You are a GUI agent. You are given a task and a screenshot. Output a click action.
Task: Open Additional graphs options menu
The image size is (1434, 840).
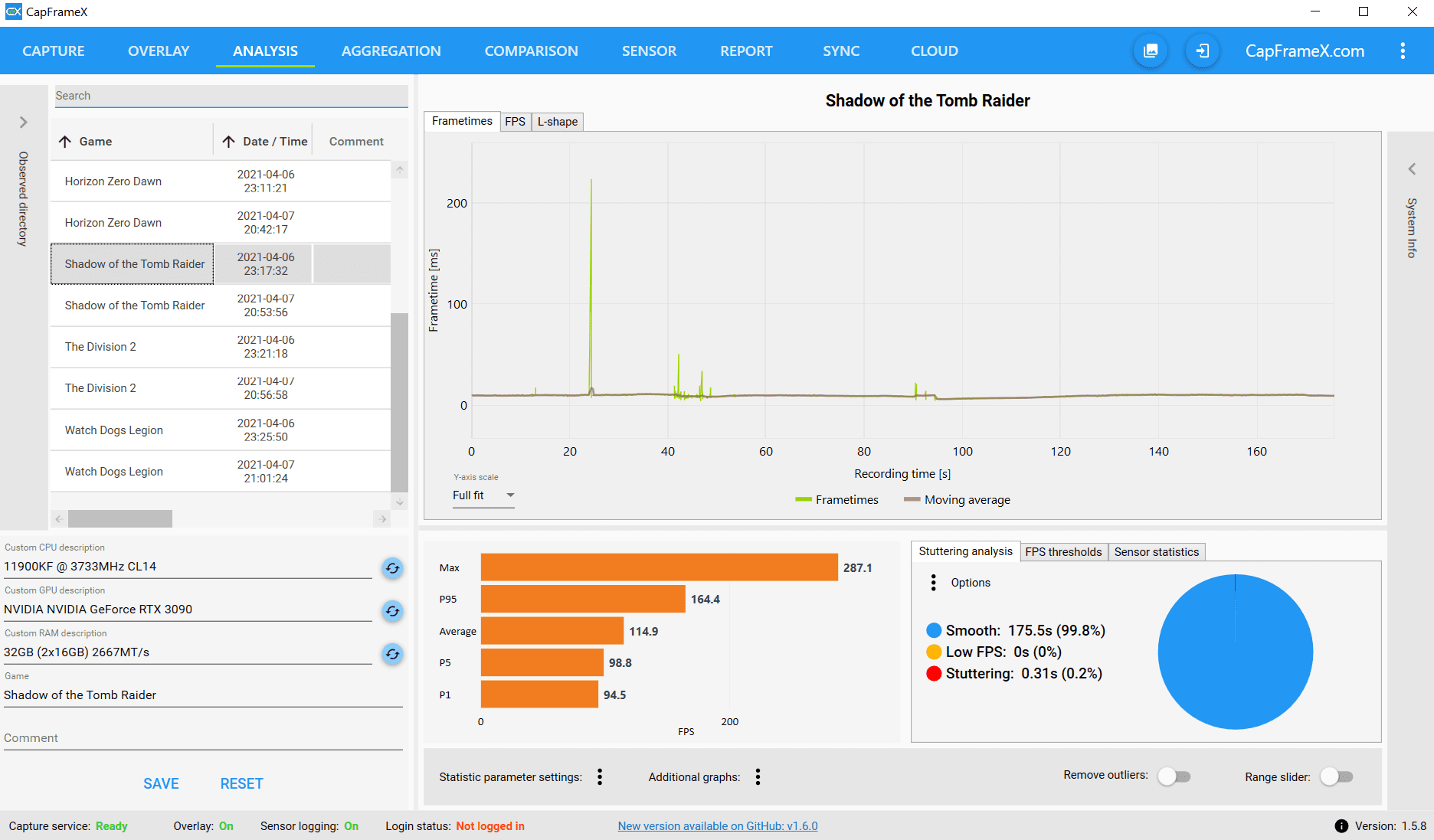pos(758,777)
